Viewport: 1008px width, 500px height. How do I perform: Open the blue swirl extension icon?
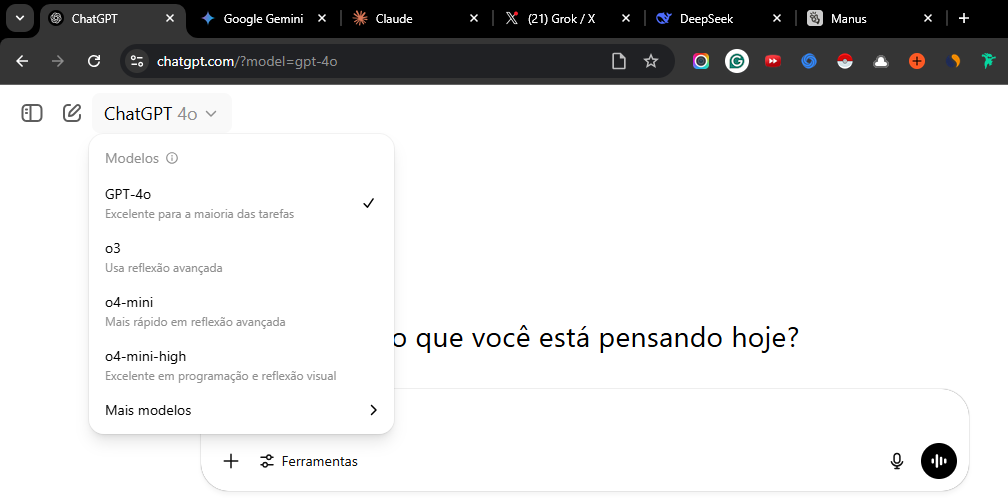809,61
